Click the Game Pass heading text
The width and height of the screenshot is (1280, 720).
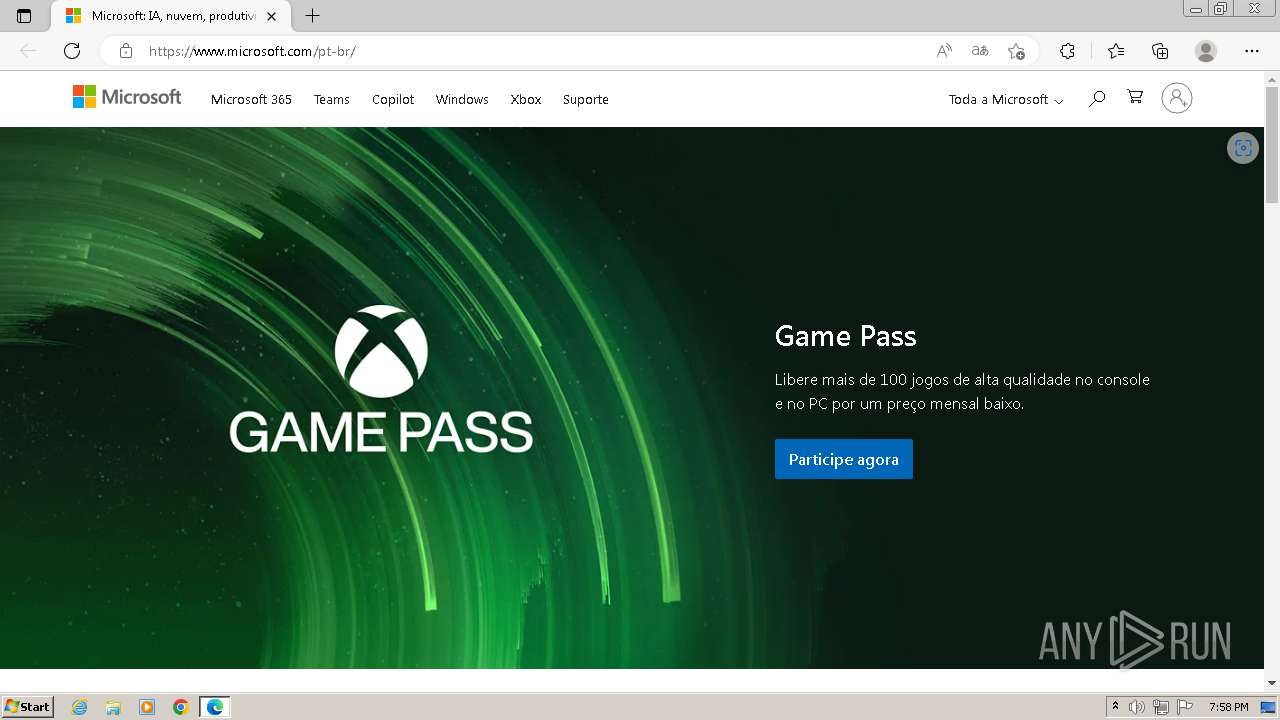846,336
